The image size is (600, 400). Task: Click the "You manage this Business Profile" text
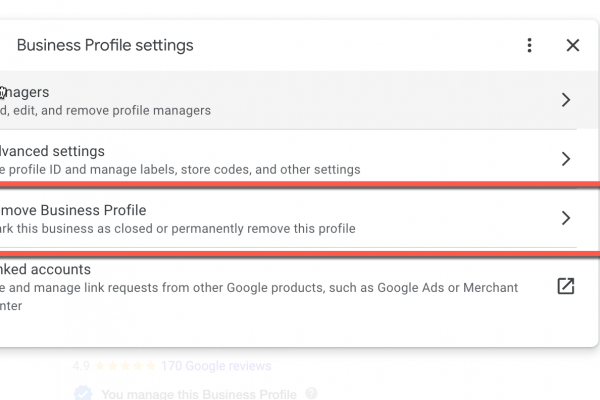click(x=200, y=394)
